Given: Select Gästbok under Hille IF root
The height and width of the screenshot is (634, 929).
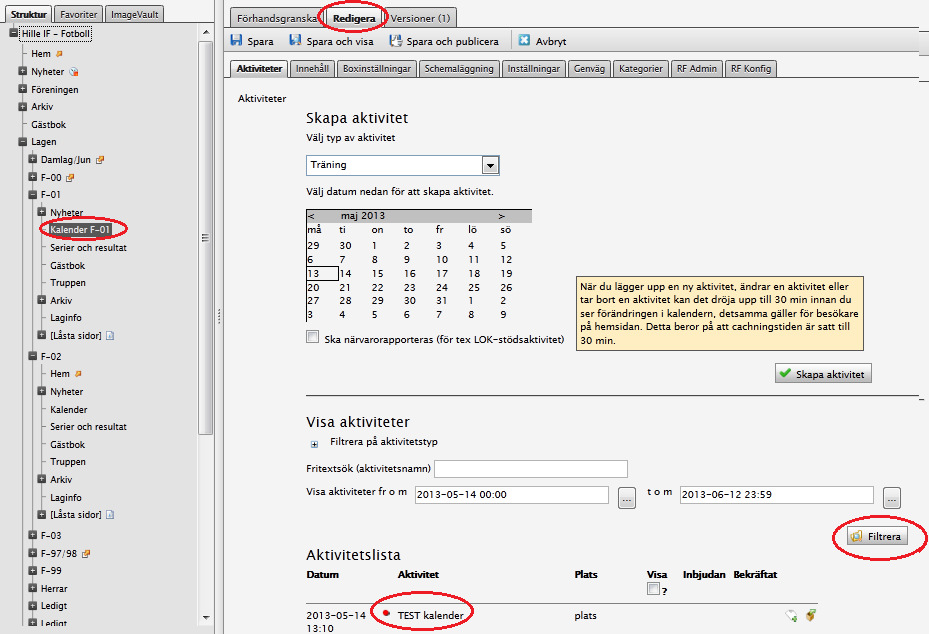Looking at the screenshot, I should pyautogui.click(x=49, y=124).
